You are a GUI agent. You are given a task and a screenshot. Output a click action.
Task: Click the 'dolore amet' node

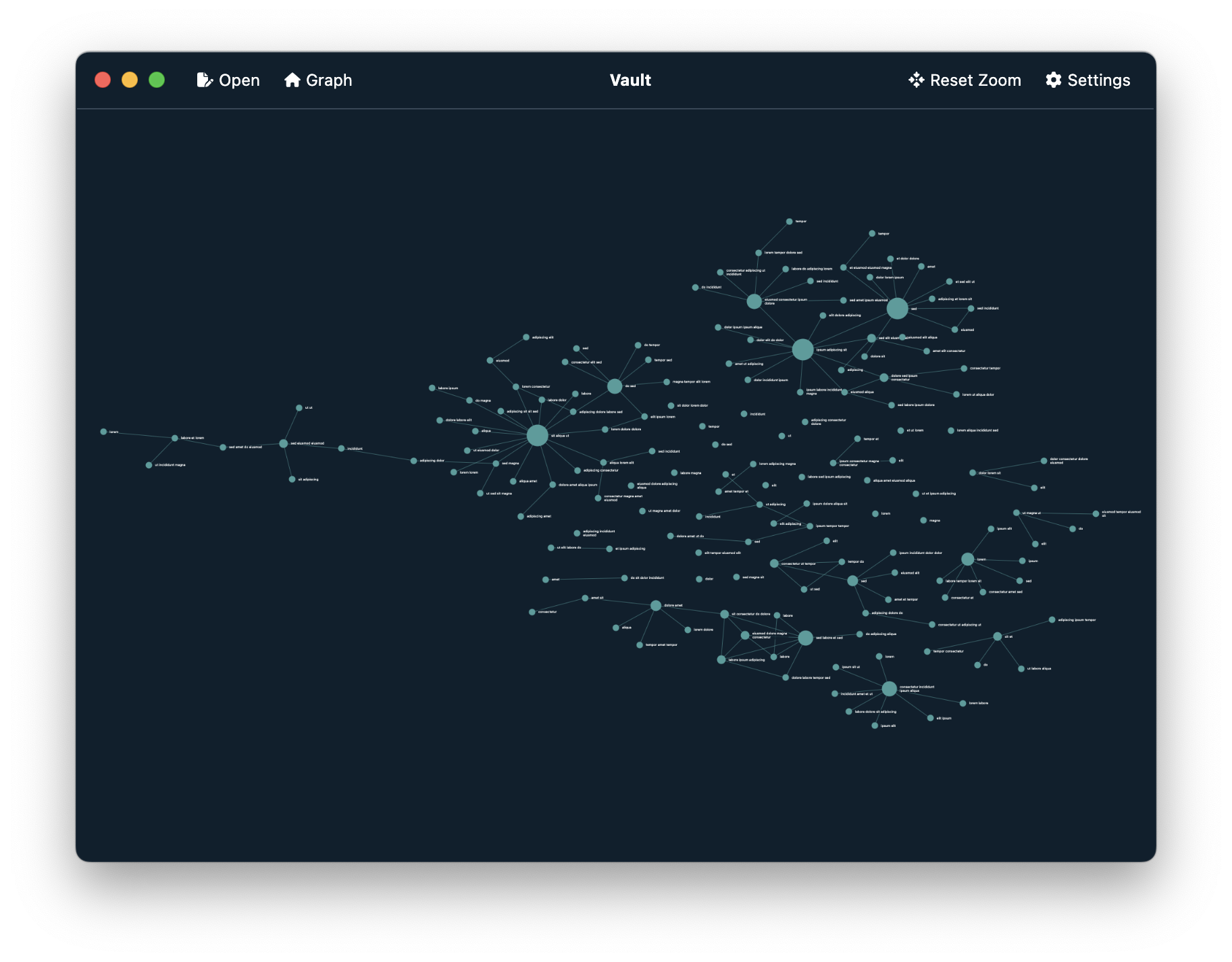(656, 605)
